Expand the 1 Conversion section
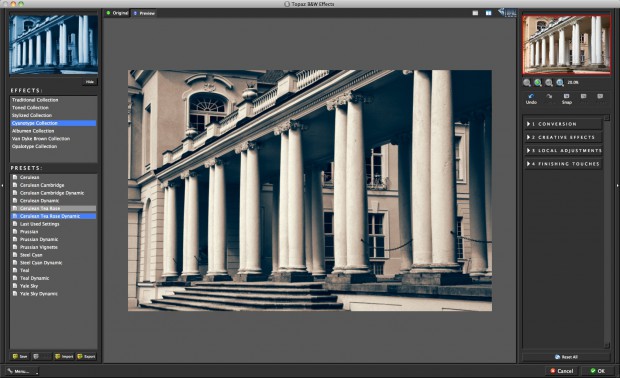 click(x=564, y=124)
